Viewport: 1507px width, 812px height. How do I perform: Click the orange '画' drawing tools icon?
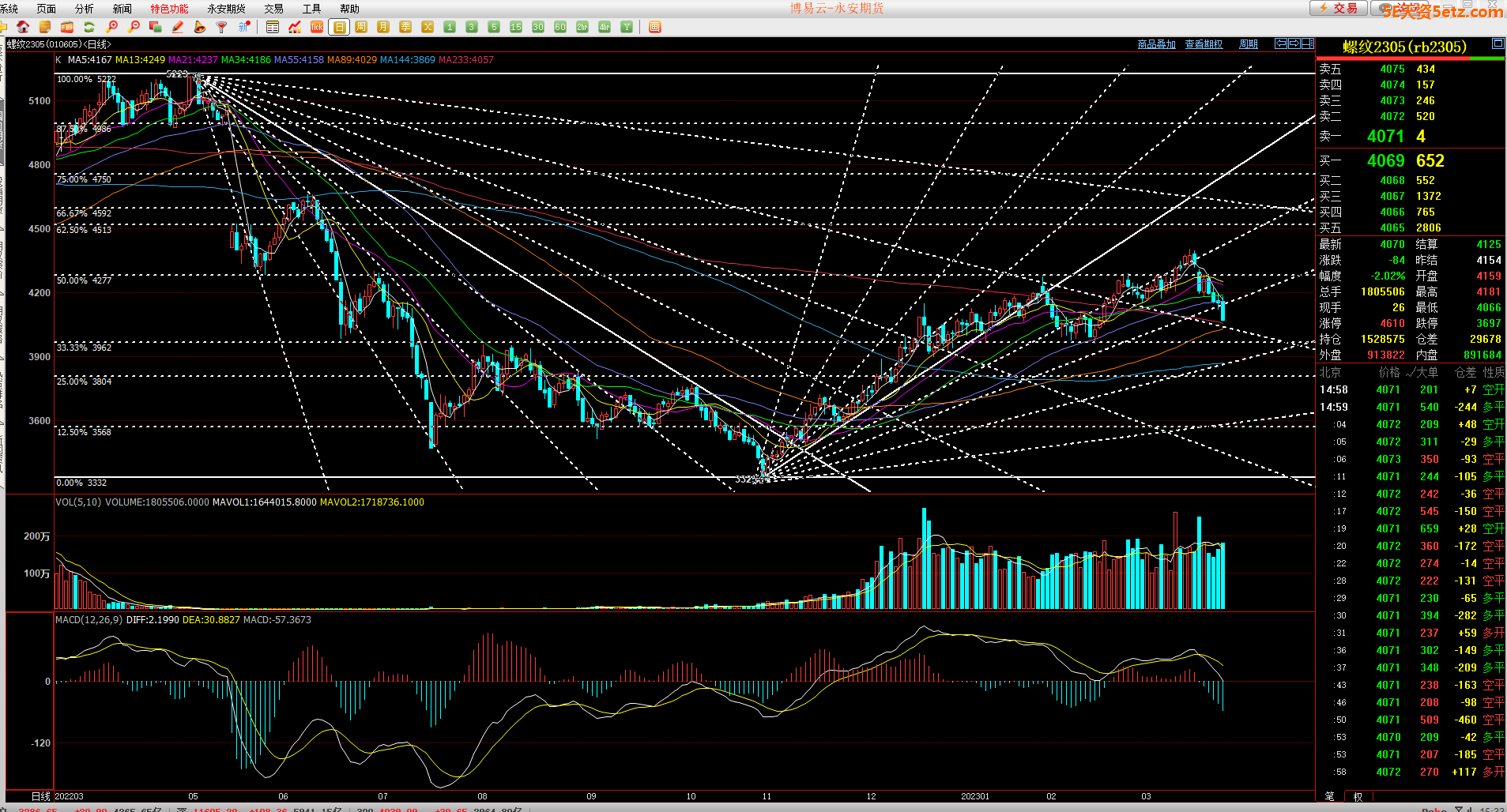(x=655, y=27)
